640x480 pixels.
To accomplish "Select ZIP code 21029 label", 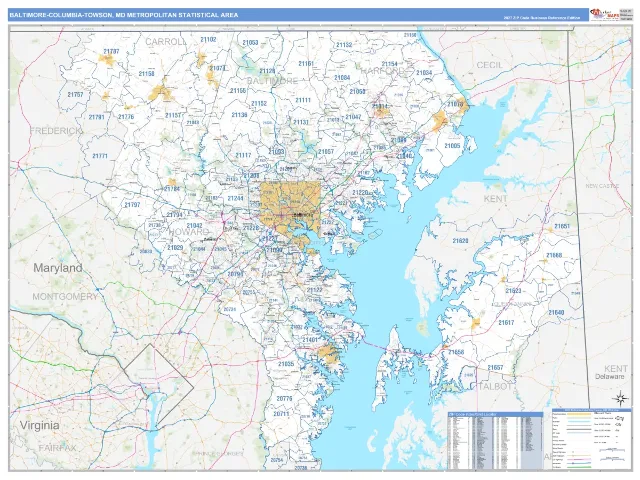I will pyautogui.click(x=175, y=247).
